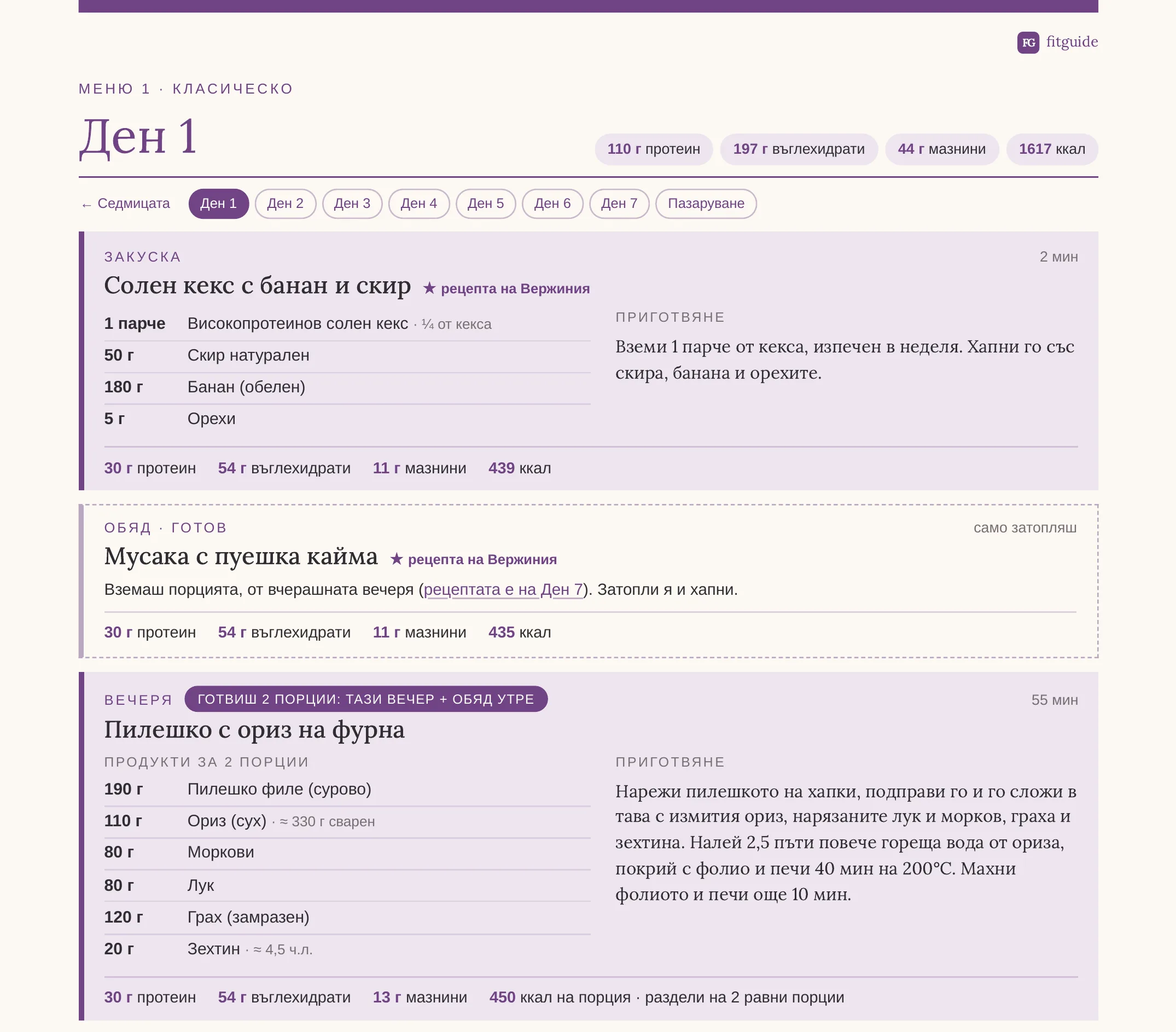Click the 439 ккал breakfast value
This screenshot has height=1032, width=1176.
point(520,468)
